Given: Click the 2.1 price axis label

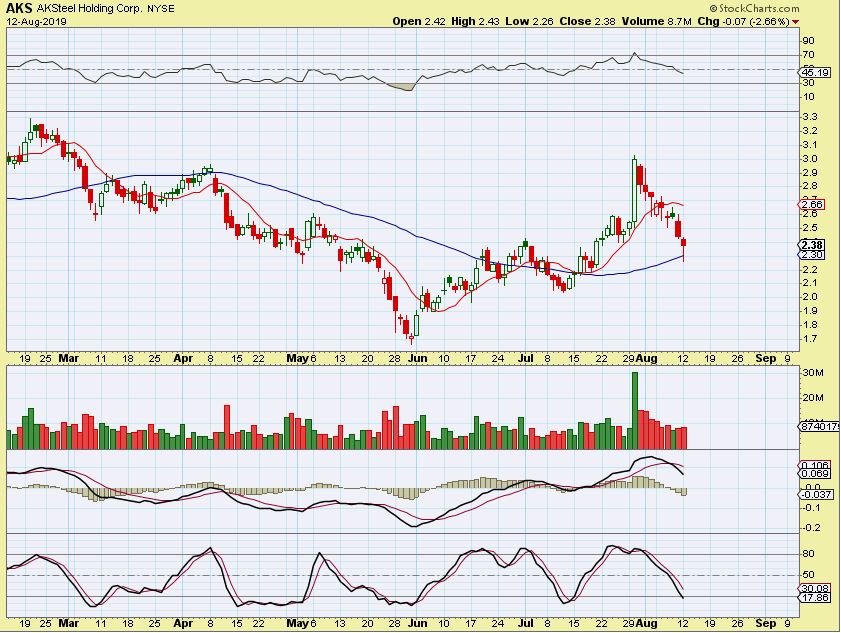Looking at the screenshot, I should point(810,283).
